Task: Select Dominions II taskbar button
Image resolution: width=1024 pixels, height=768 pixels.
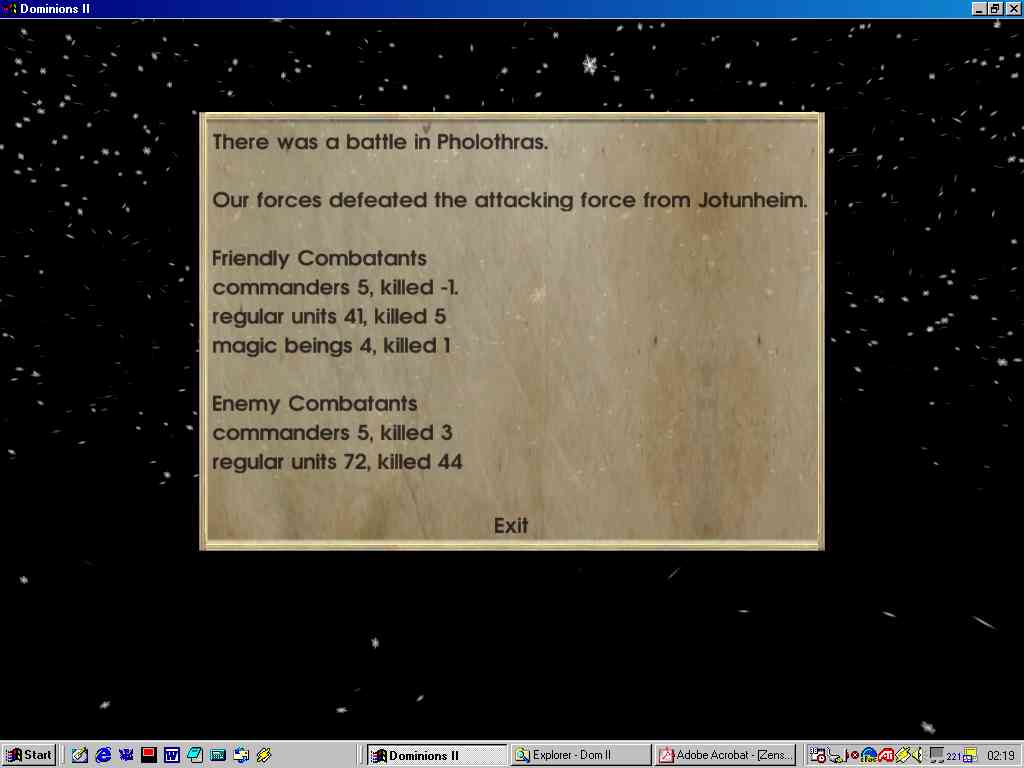Action: pyautogui.click(x=436, y=755)
